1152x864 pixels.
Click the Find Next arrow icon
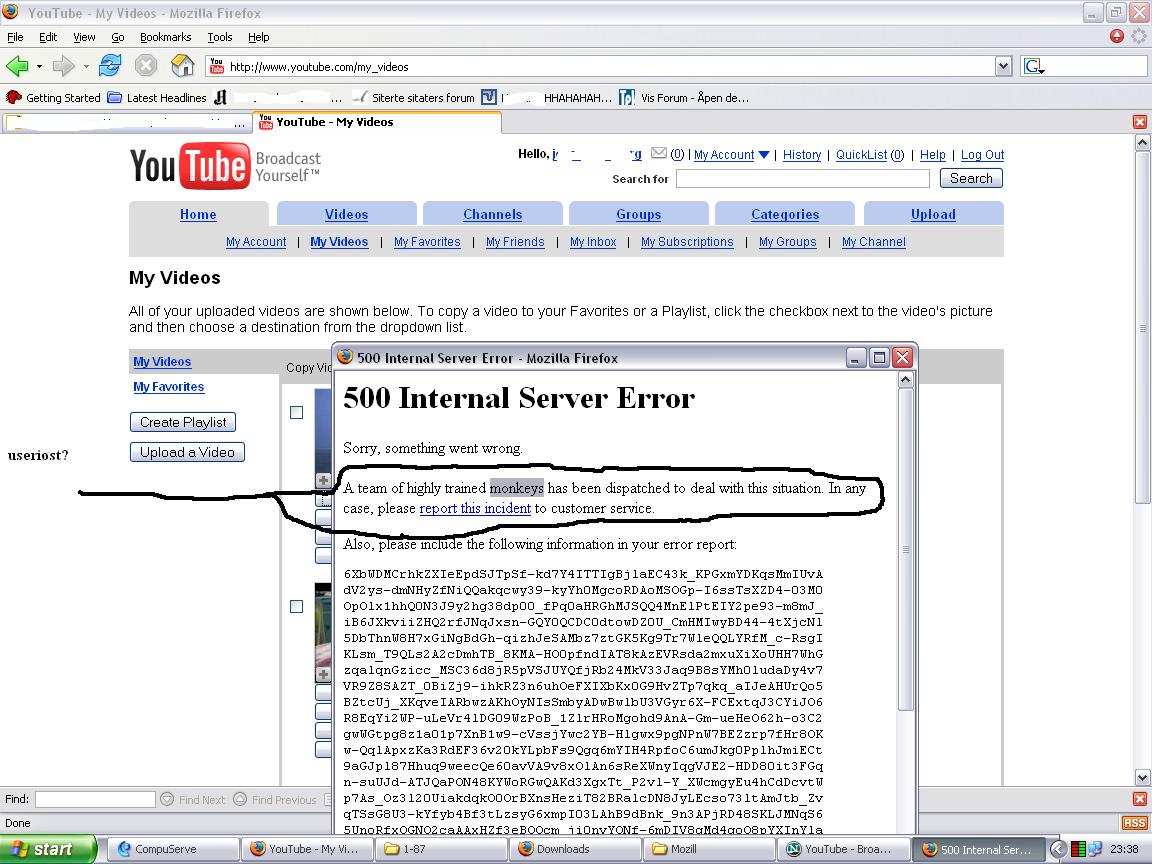point(167,799)
